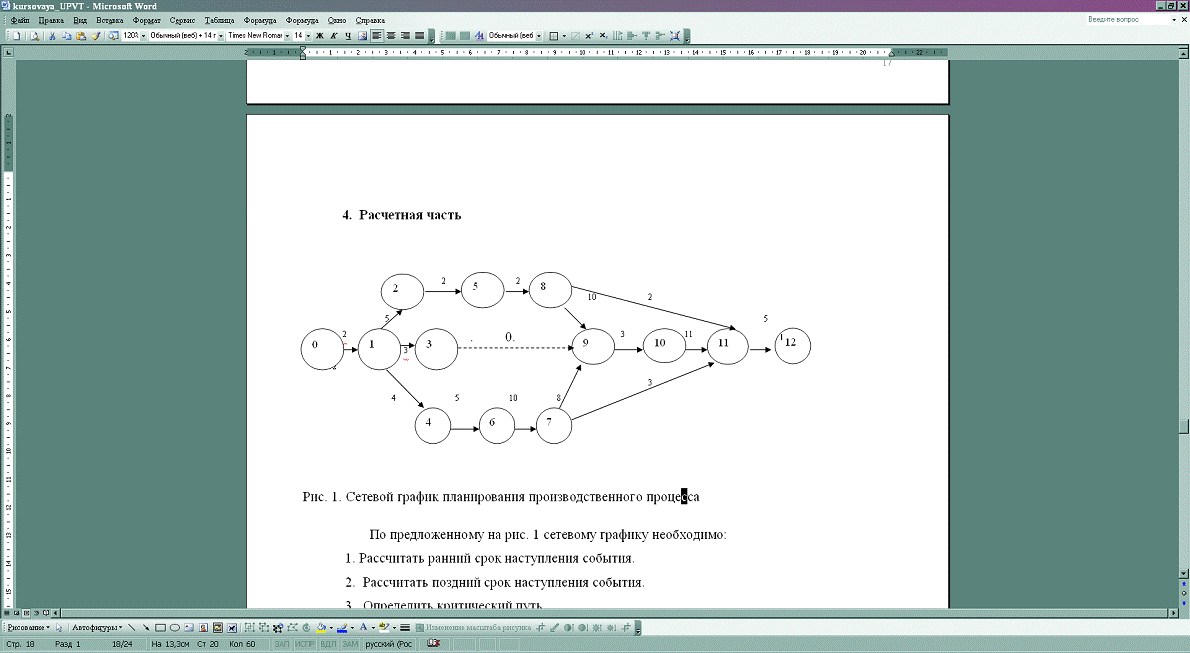Click the rotate icon on the Drawing toolbar
The width and height of the screenshot is (1190, 653).
point(307,628)
